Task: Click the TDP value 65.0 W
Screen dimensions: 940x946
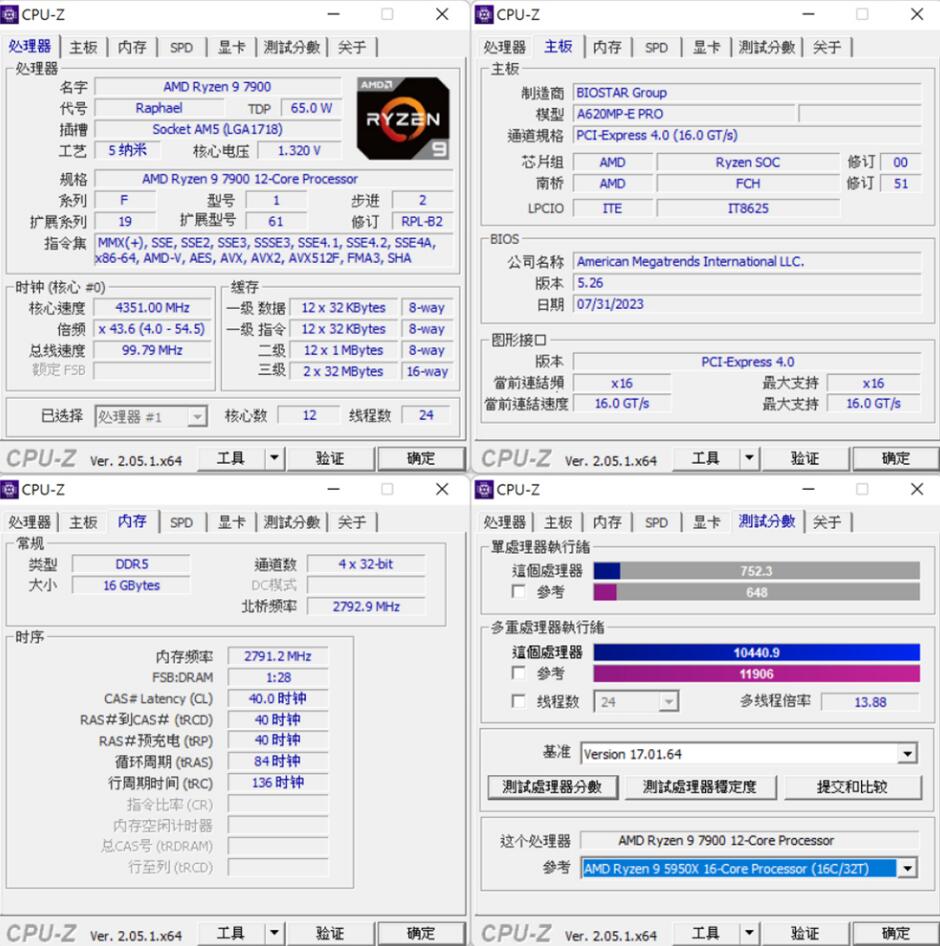Action: [311, 108]
